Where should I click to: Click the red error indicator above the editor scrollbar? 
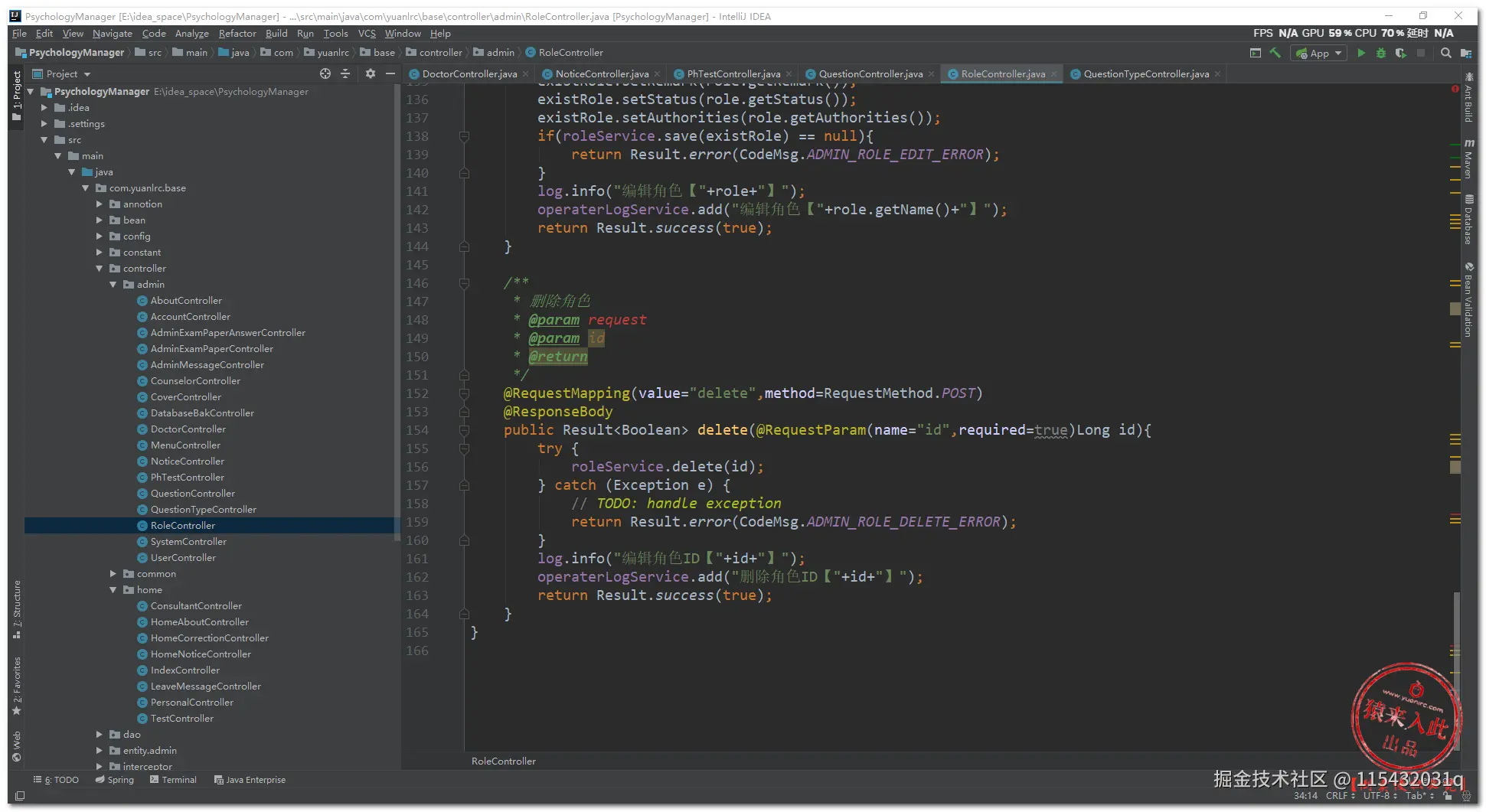[1455, 90]
